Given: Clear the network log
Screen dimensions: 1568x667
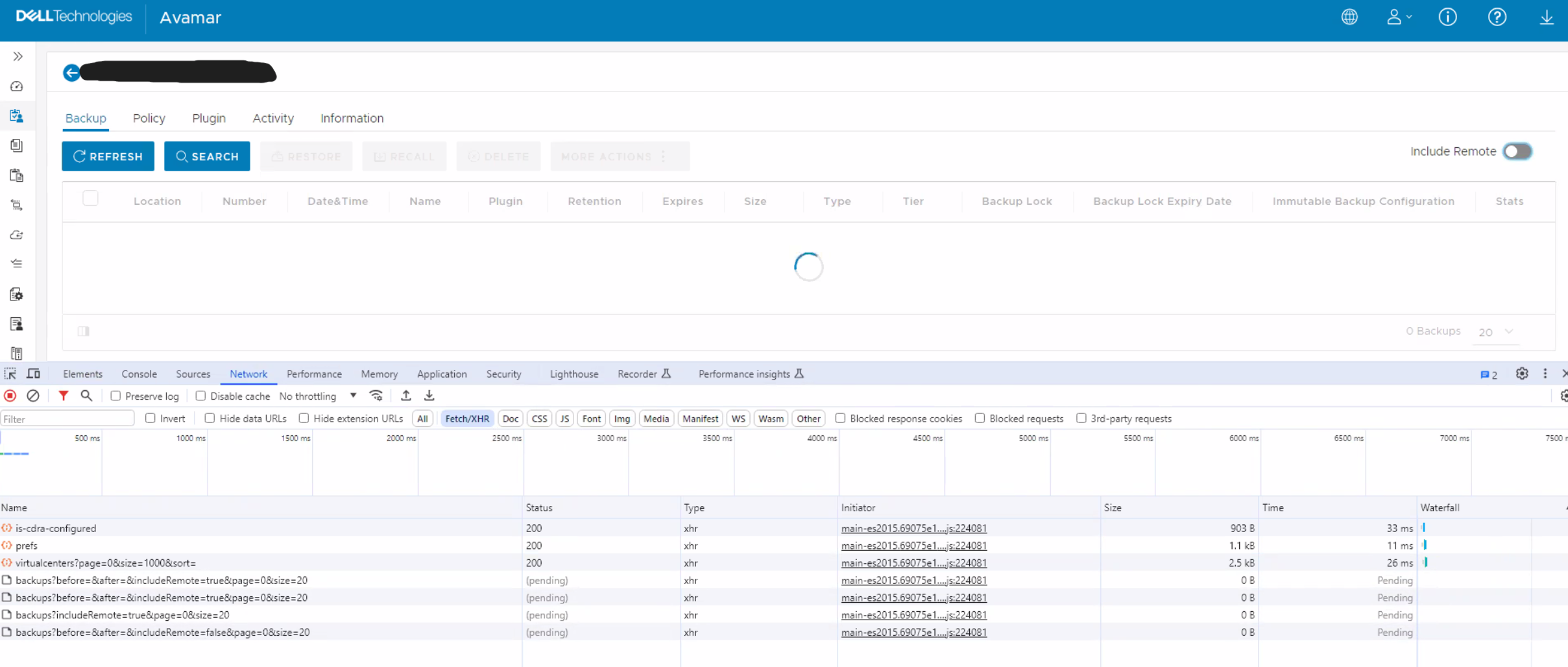Looking at the screenshot, I should point(32,395).
